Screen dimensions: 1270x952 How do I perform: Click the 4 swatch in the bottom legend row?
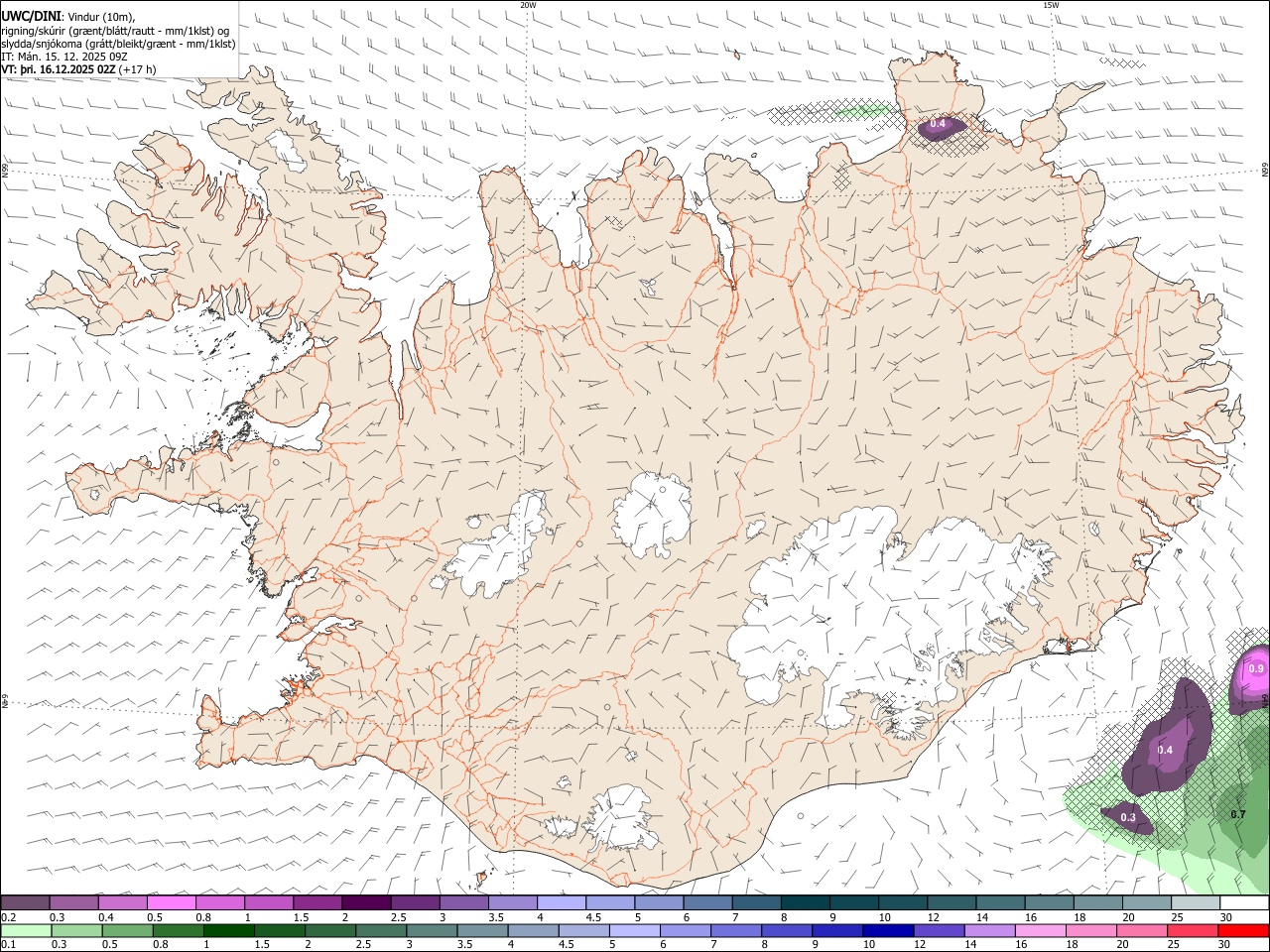coord(533,930)
